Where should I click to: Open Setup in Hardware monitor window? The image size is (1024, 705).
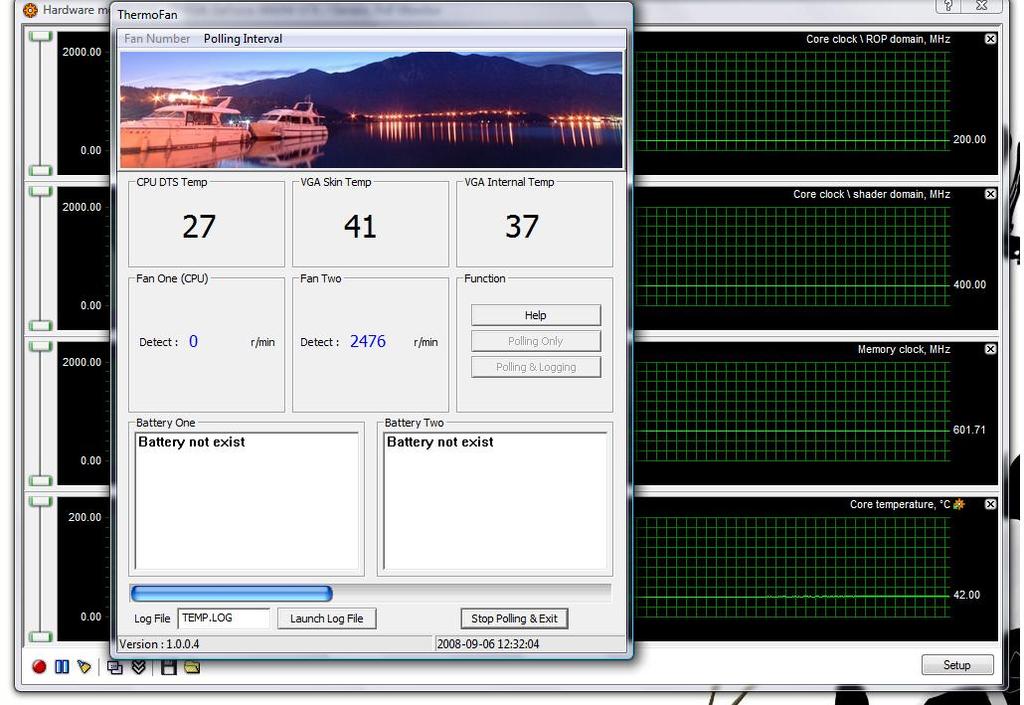pos(956,665)
